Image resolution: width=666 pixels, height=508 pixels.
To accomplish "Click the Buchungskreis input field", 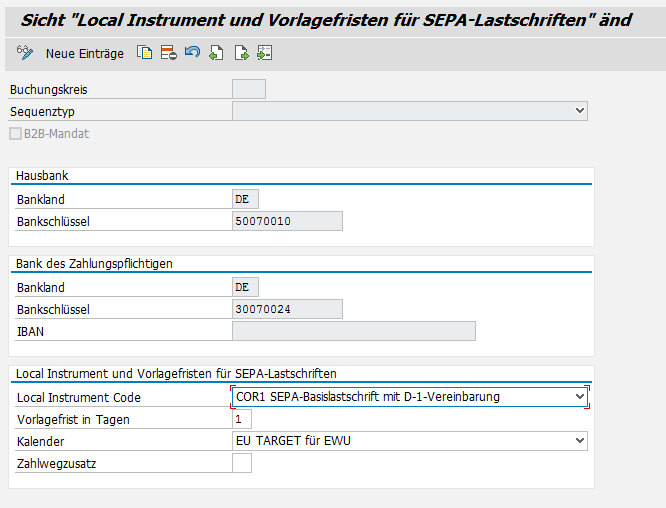I will [x=249, y=90].
